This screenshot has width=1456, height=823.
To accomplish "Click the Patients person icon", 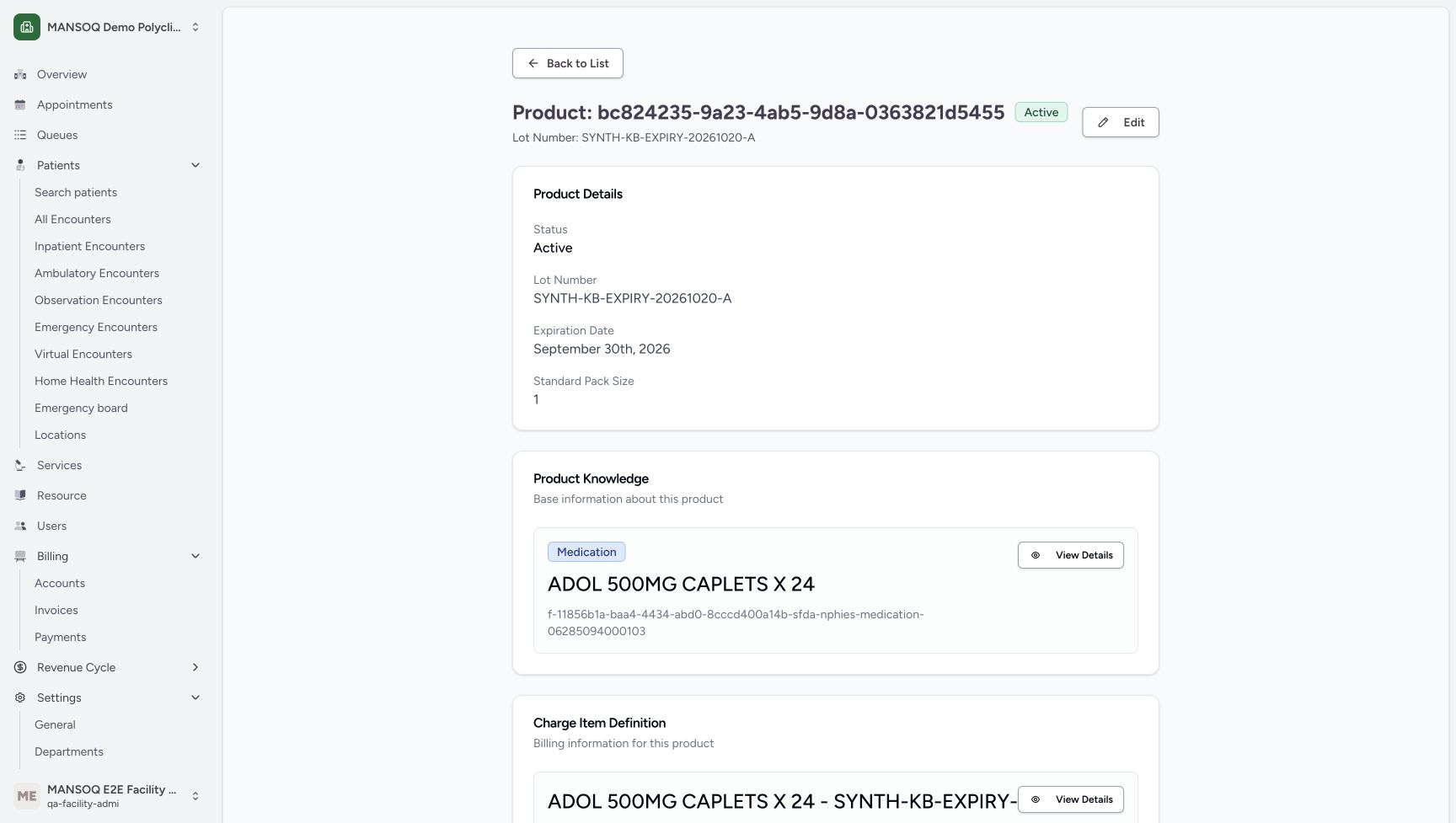I will click(x=20, y=165).
